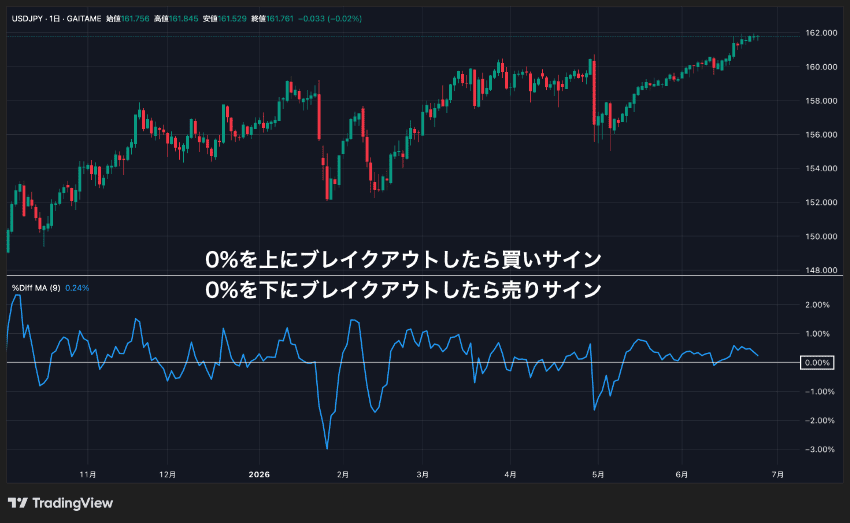Click the 7月 date axis label
Viewport: 850px width, 523px height.
point(777,474)
